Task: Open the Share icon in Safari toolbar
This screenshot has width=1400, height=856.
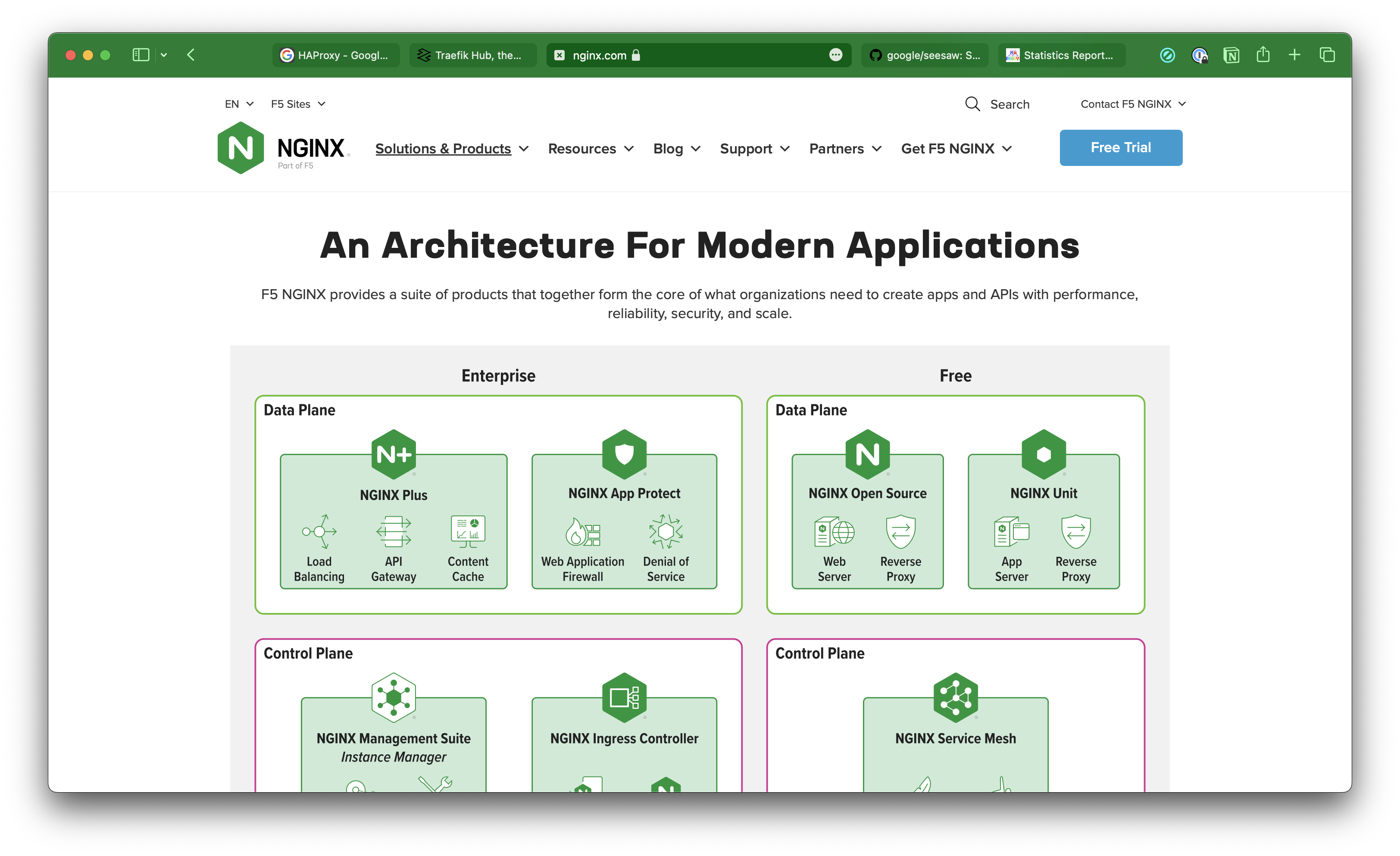Action: coord(1263,55)
